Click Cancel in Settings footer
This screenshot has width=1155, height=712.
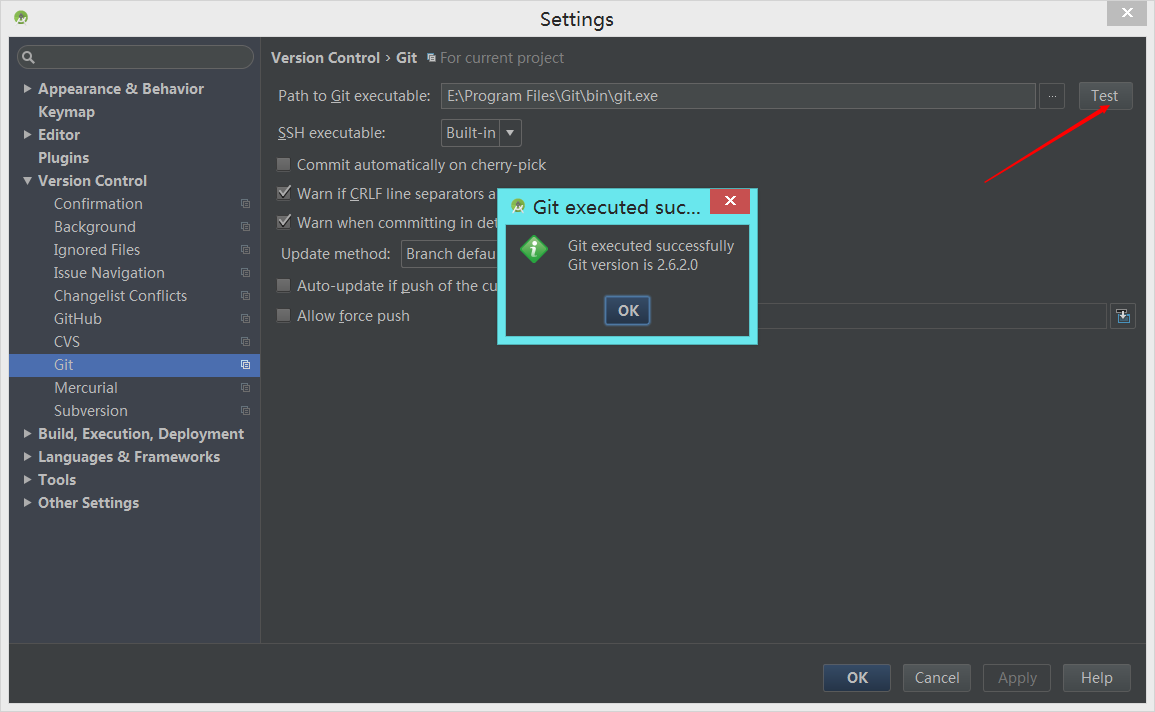(x=937, y=677)
